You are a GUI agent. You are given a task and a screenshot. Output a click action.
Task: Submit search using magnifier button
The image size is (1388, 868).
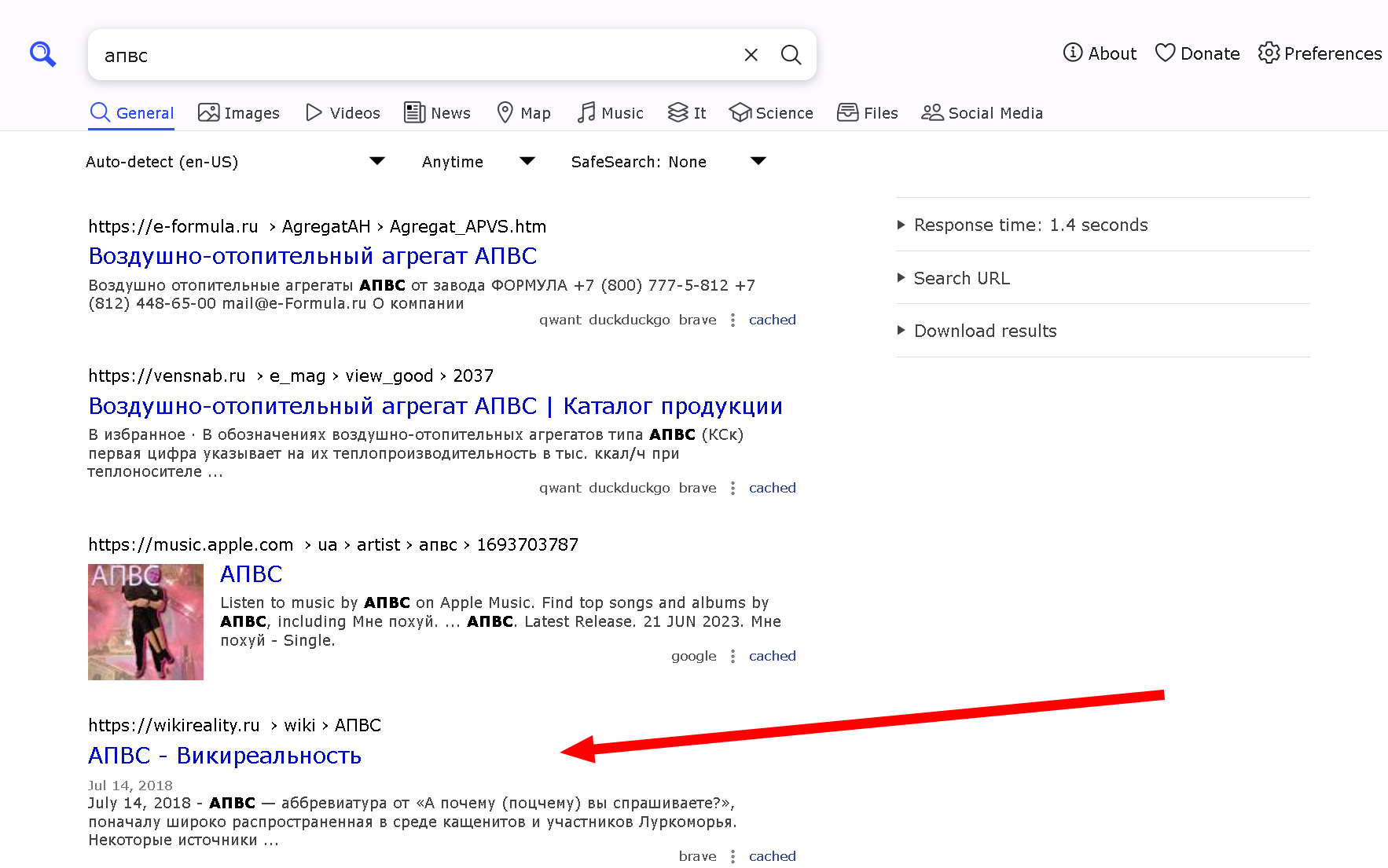click(x=791, y=55)
